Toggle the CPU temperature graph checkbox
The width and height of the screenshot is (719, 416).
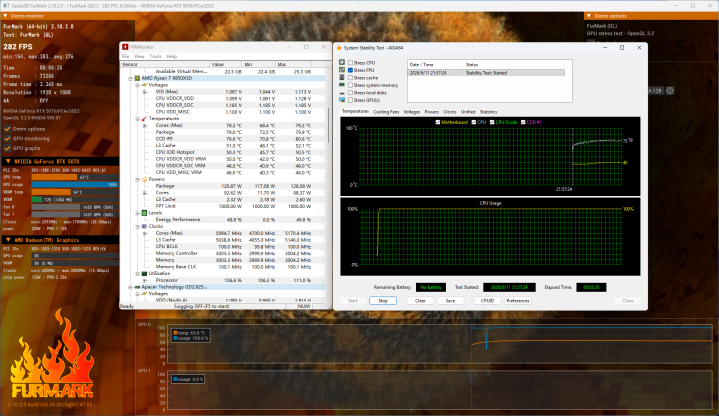474,122
